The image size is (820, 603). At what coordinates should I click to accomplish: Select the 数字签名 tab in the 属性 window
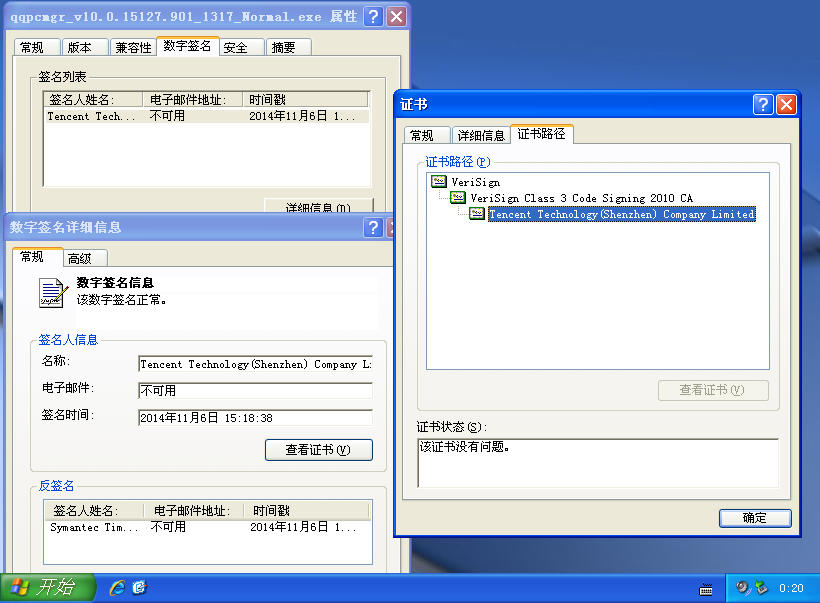(187, 46)
